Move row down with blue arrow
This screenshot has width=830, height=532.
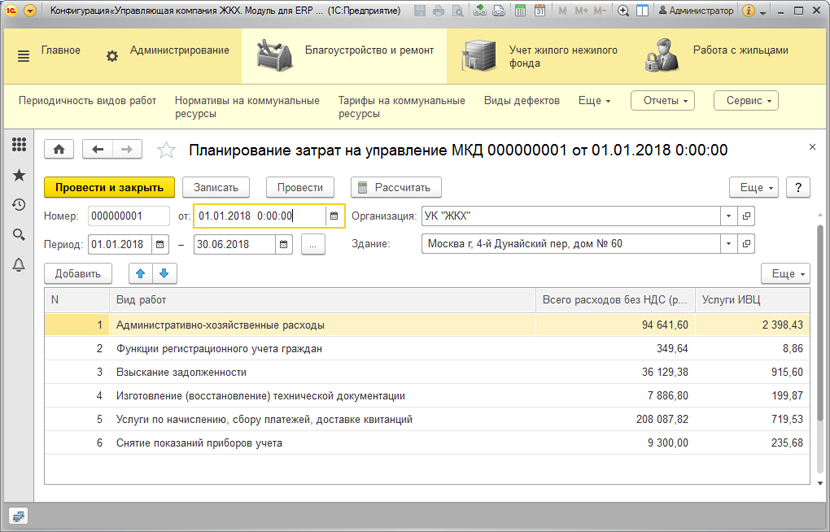click(164, 274)
